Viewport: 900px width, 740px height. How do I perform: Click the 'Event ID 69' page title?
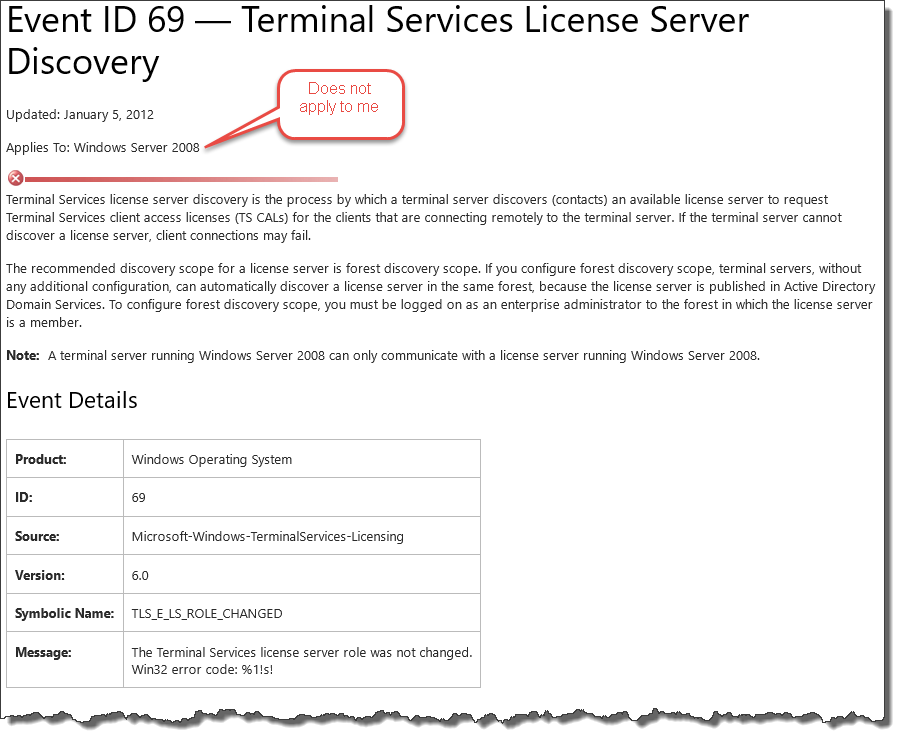pyautogui.click(x=377, y=41)
